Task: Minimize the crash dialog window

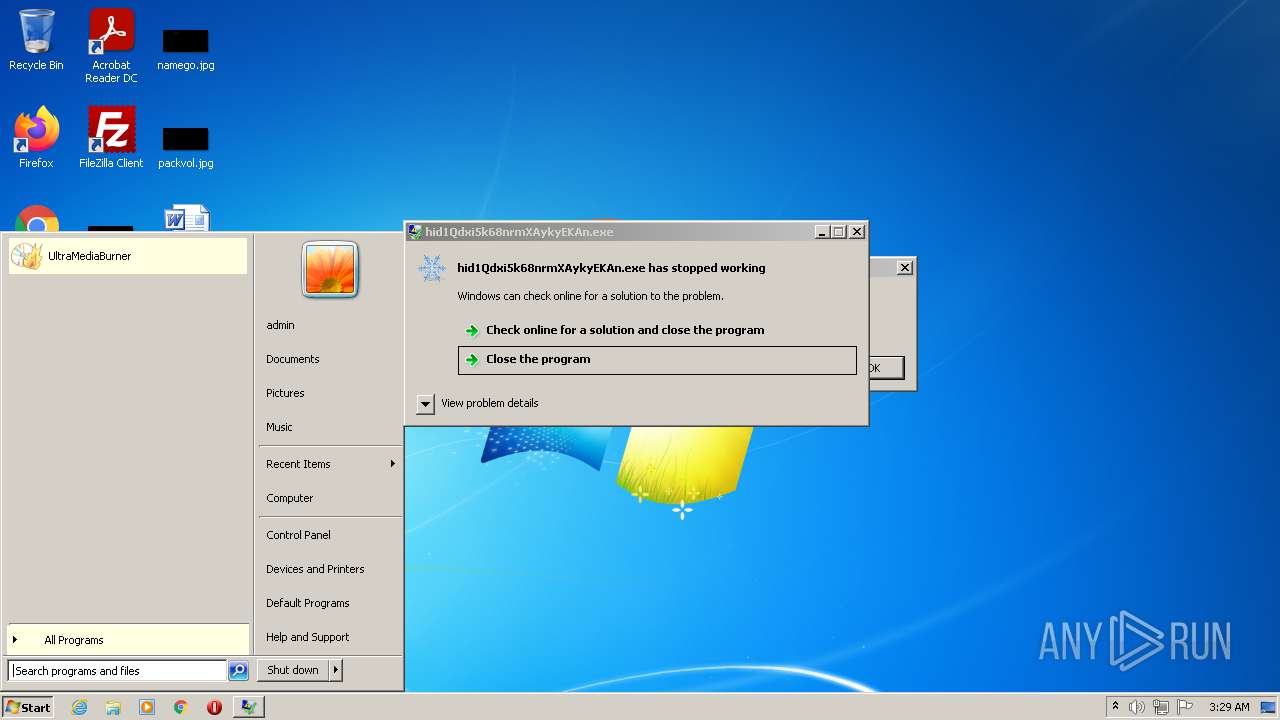Action: [822, 232]
